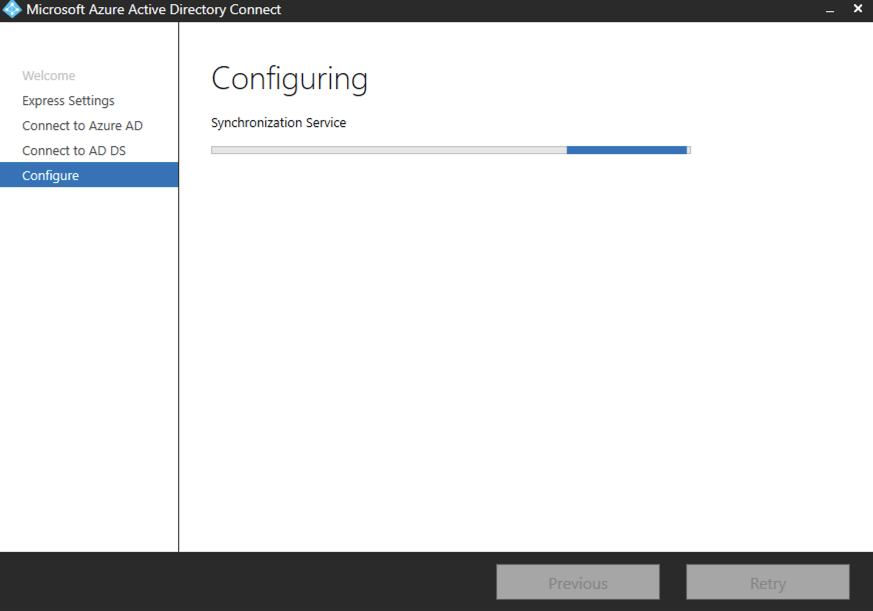873x611 pixels.
Task: Click the Synchronization Service status label
Action: [278, 123]
